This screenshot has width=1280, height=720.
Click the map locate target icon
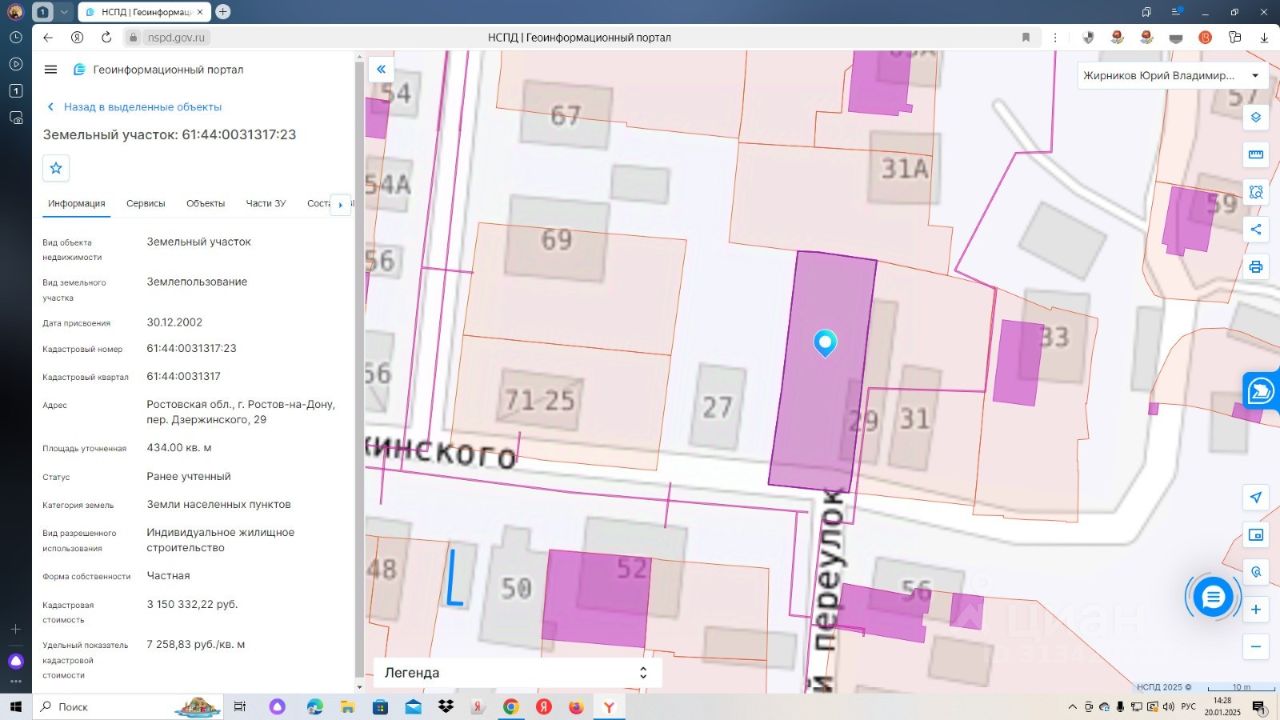(1256, 572)
